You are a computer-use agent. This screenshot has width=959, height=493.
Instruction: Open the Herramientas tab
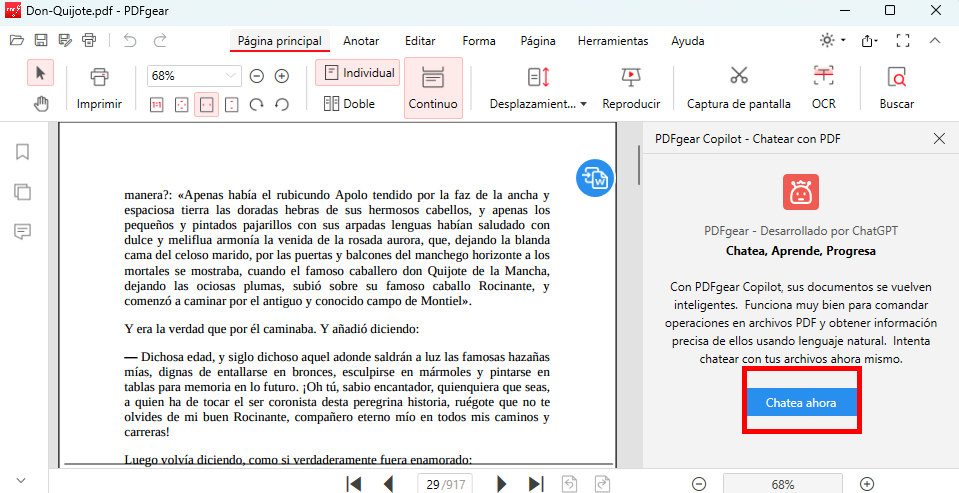pos(613,41)
